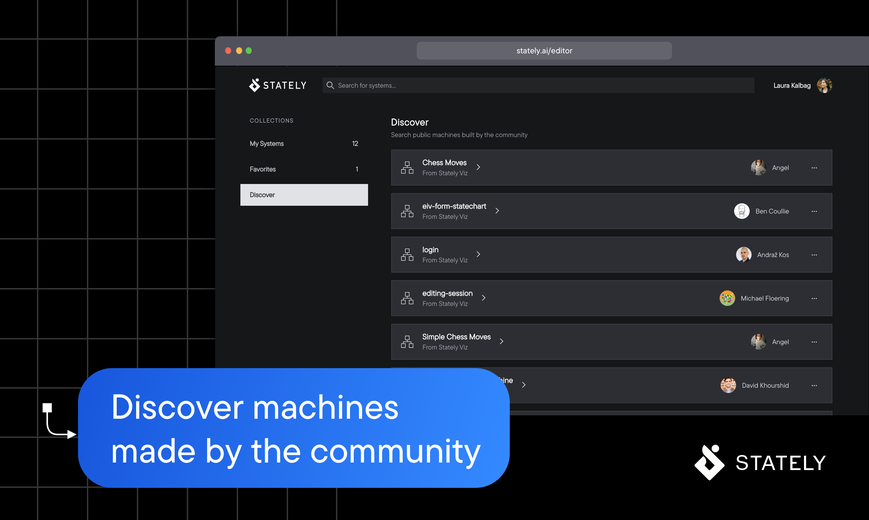Click the David Khourshid author name
869x520 pixels.
[x=765, y=385]
